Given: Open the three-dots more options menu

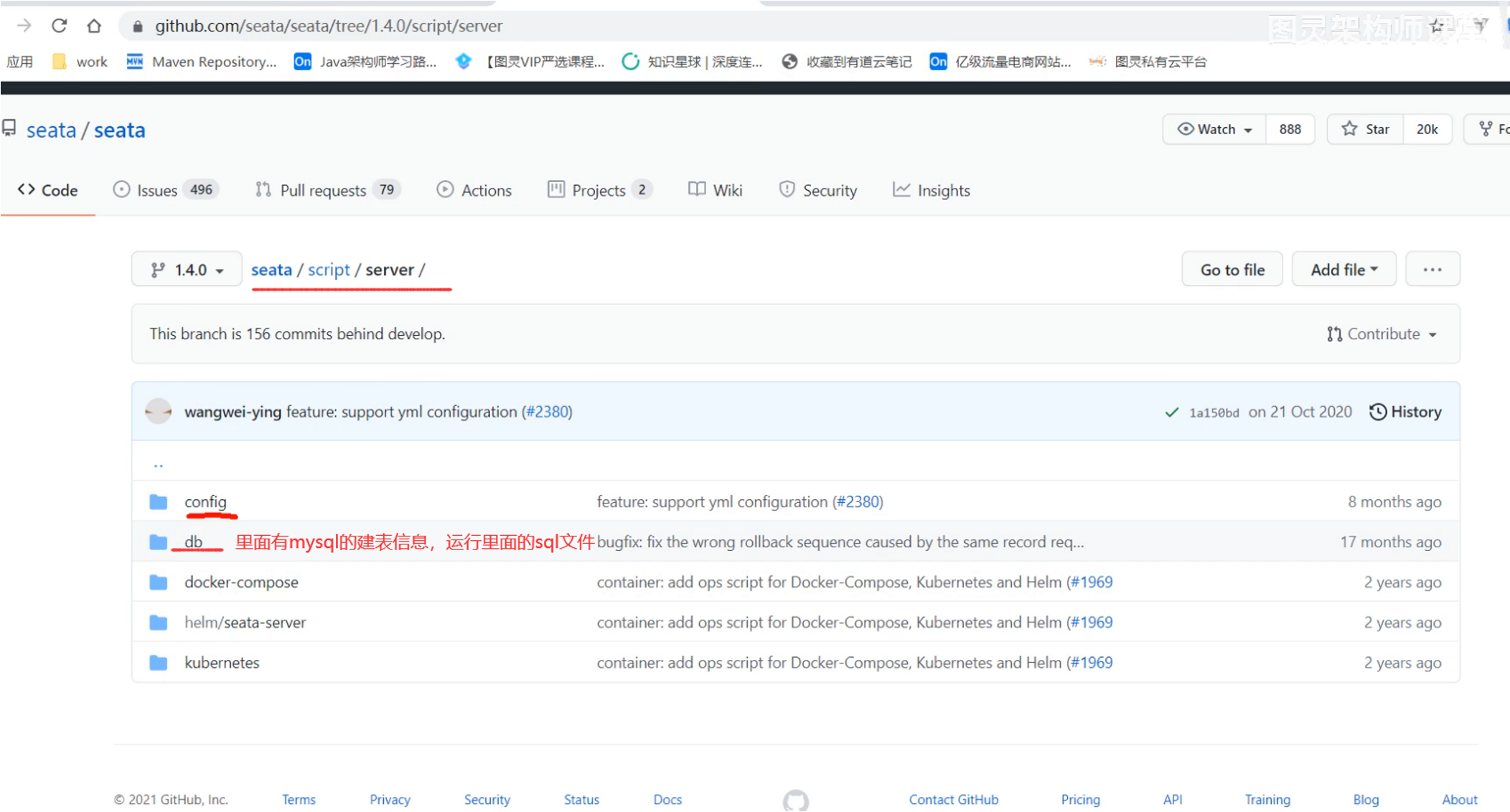Looking at the screenshot, I should pos(1432,270).
